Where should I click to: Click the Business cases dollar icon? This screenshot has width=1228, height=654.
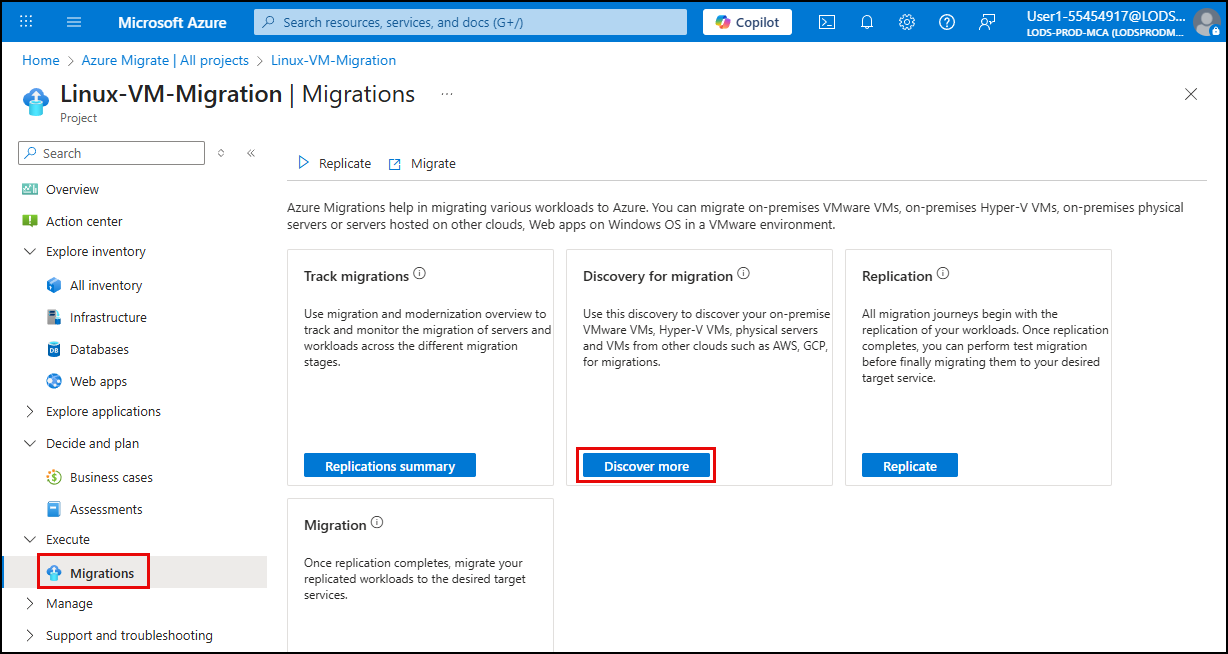pos(54,477)
